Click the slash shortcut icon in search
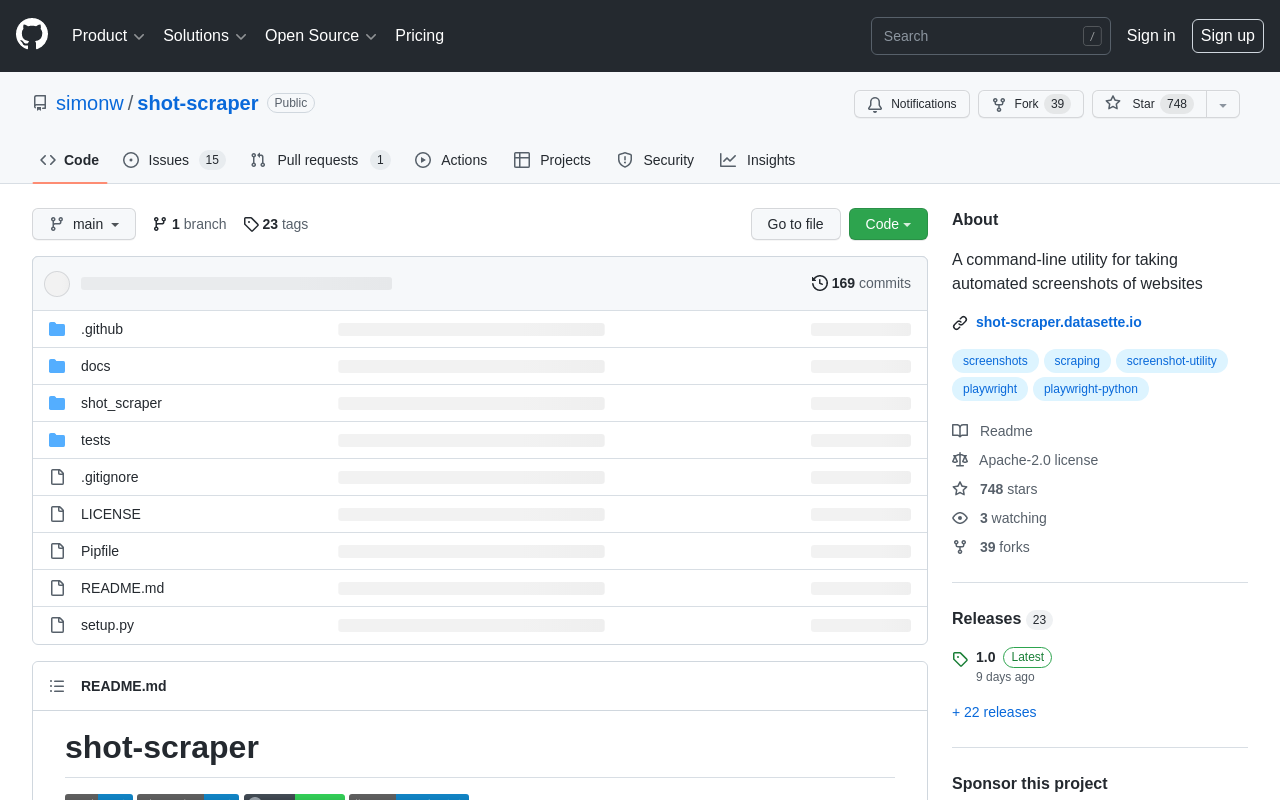 pyautogui.click(x=1092, y=36)
